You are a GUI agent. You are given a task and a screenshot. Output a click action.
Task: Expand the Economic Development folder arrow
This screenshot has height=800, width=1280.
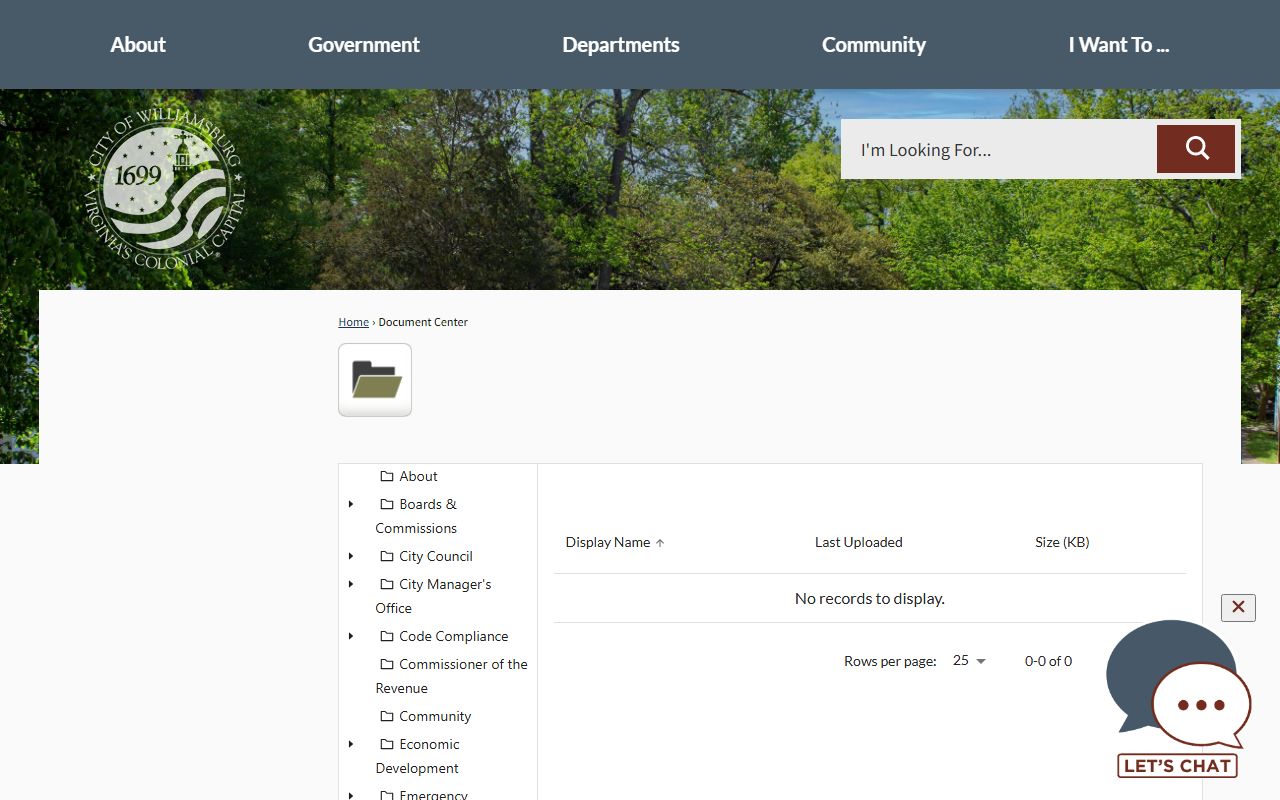point(351,744)
